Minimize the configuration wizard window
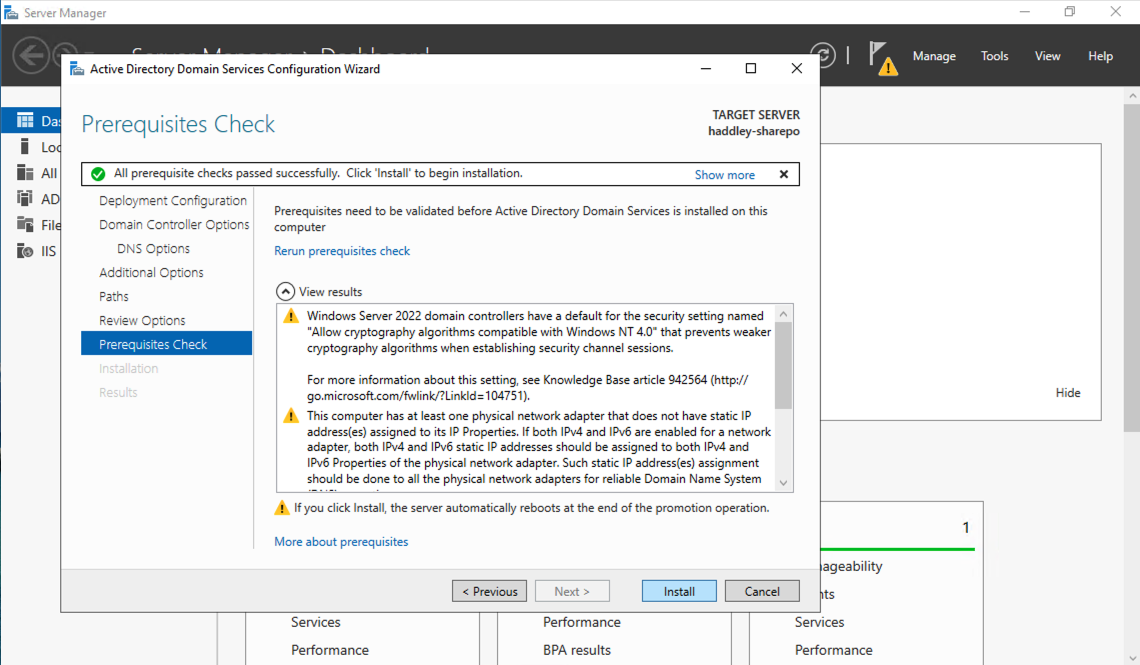Image resolution: width=1140 pixels, height=665 pixels. (705, 68)
